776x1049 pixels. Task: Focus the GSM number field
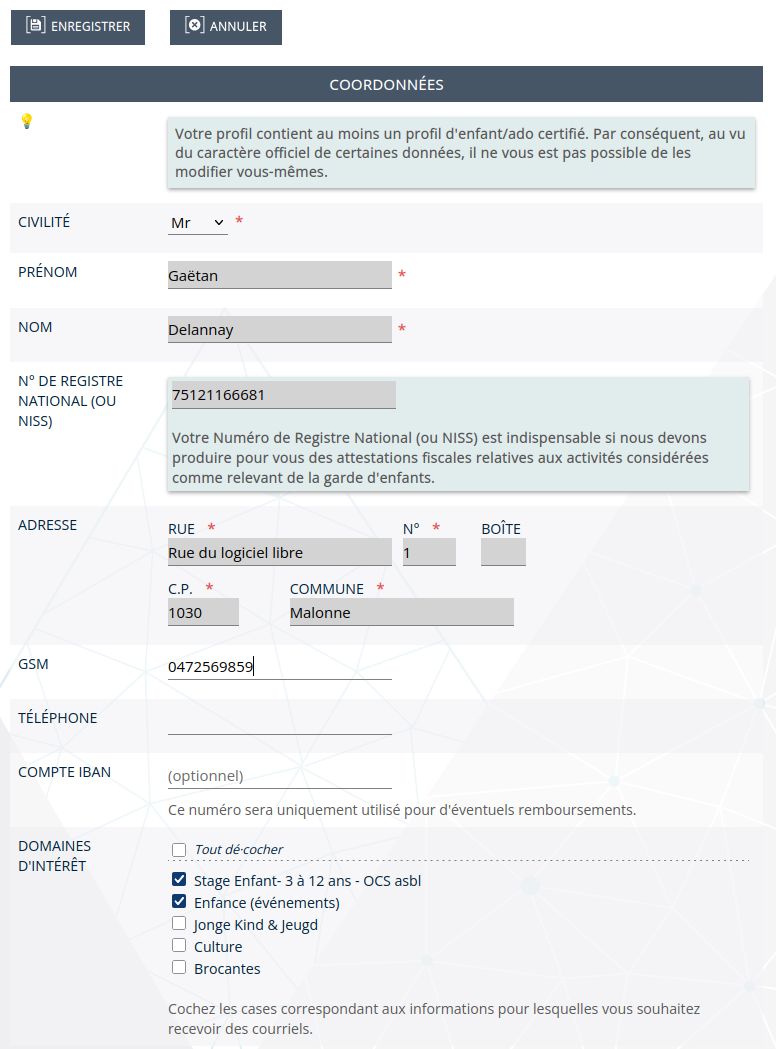tap(280, 666)
